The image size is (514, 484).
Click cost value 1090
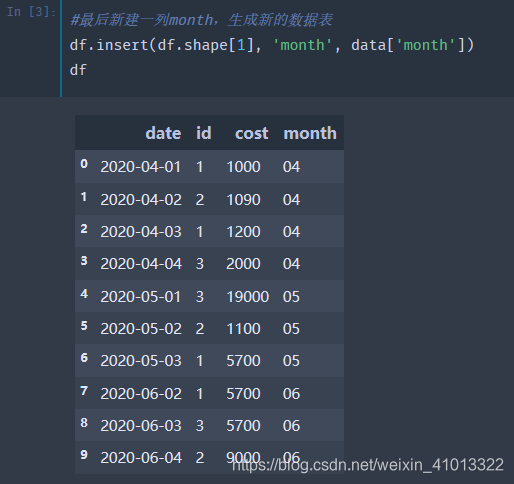coord(243,200)
